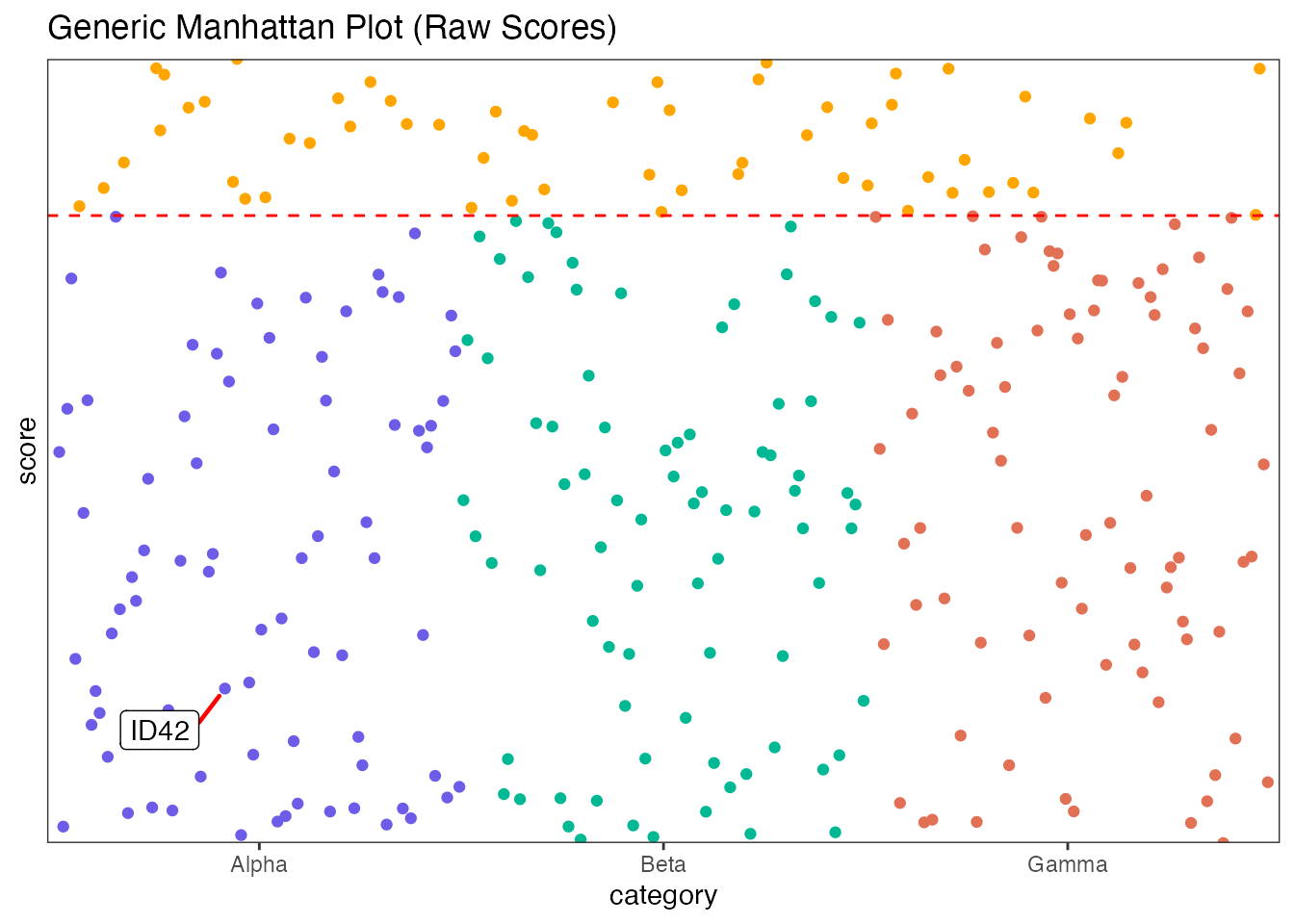
Task: Click the ID42 label box
Action: click(x=160, y=731)
